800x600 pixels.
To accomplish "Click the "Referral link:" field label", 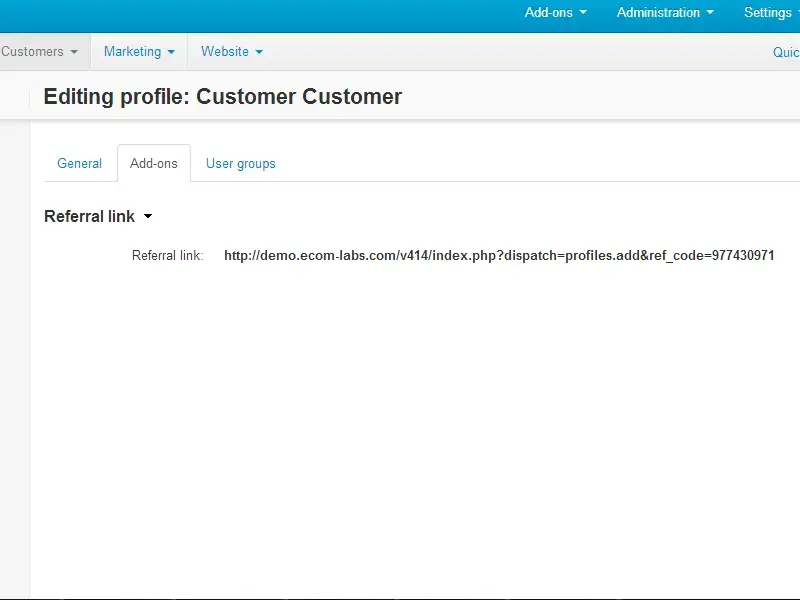I will point(167,256).
